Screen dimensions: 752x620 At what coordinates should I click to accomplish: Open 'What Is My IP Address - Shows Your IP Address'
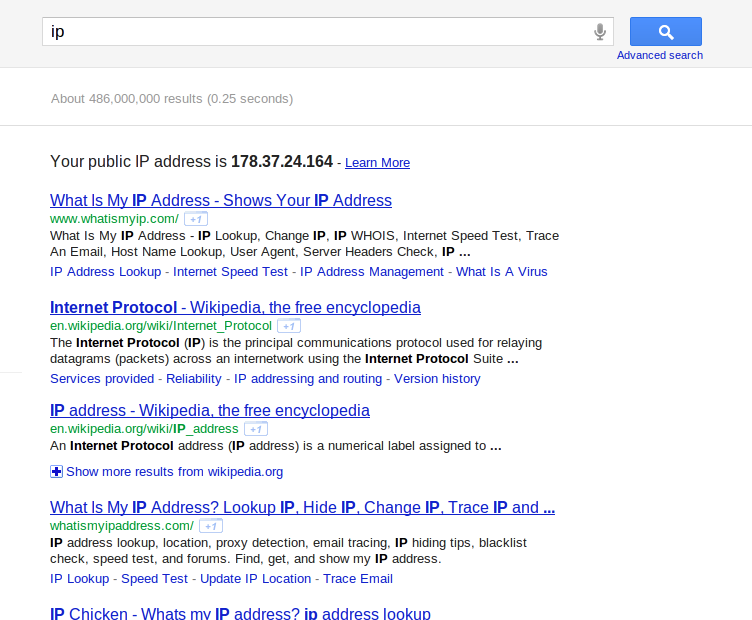[x=221, y=200]
